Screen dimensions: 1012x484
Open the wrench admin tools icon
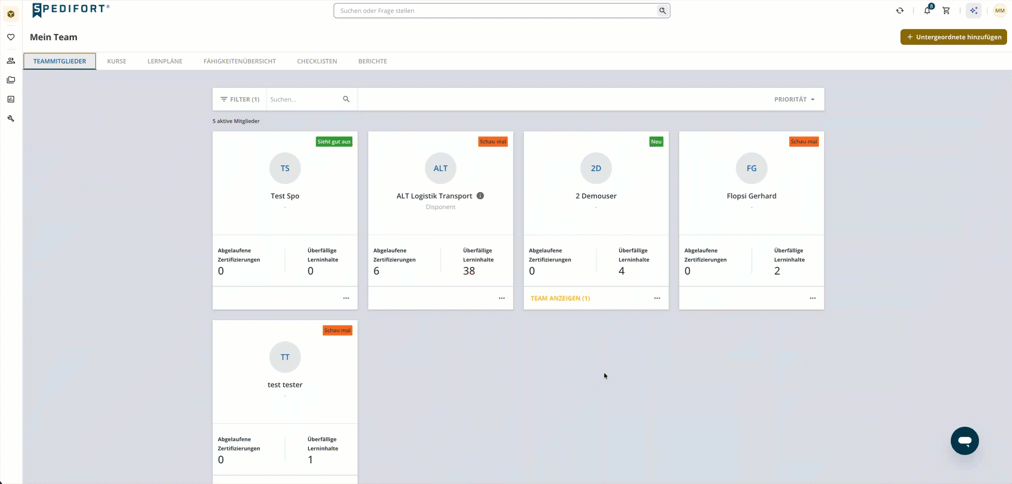point(11,119)
